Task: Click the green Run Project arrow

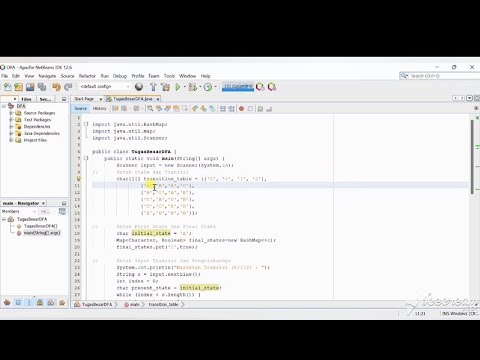Action: click(x=178, y=87)
